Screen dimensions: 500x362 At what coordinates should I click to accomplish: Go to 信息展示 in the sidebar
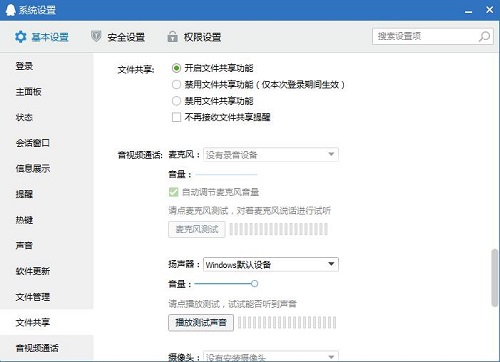(x=47, y=169)
